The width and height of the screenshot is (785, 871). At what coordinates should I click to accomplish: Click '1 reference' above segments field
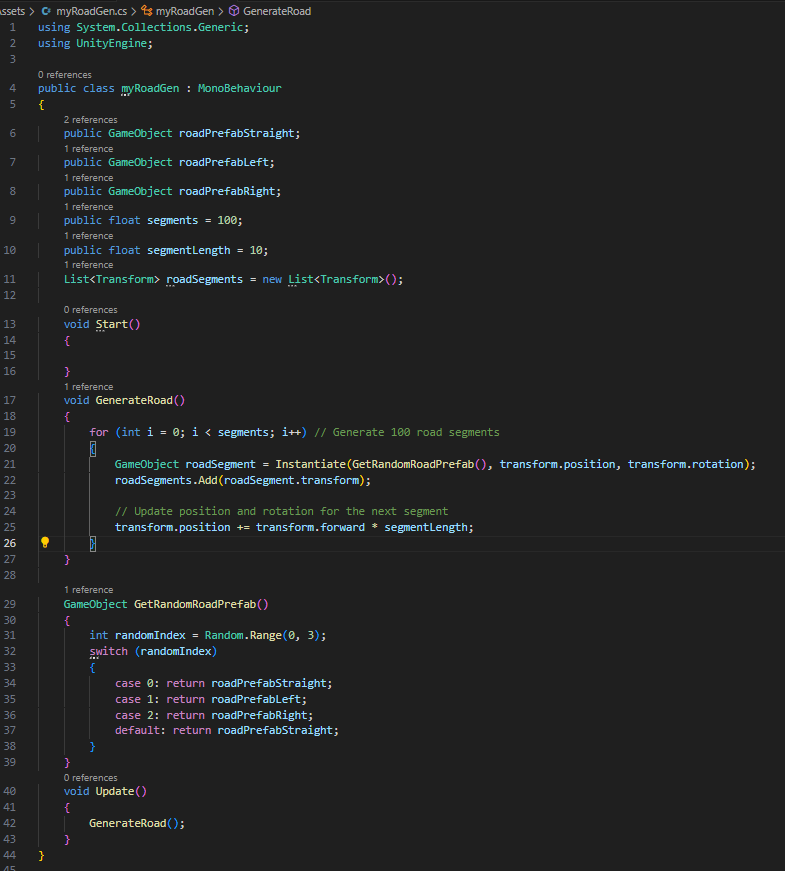click(x=88, y=206)
